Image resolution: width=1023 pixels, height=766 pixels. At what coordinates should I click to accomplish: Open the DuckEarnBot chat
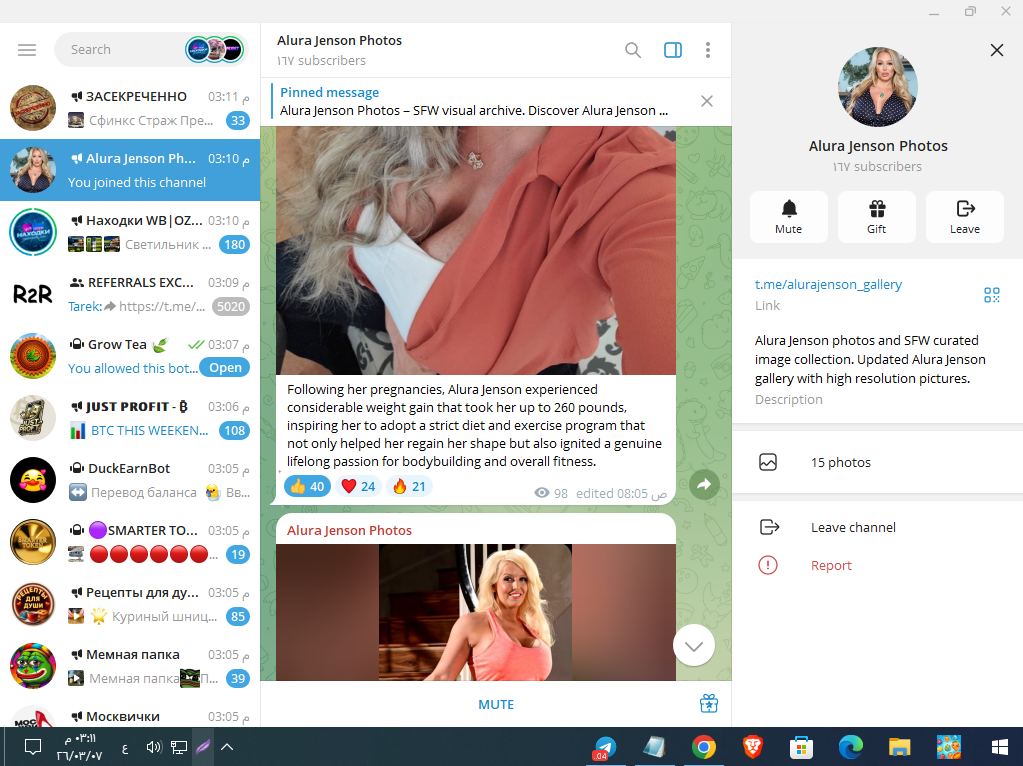click(130, 480)
